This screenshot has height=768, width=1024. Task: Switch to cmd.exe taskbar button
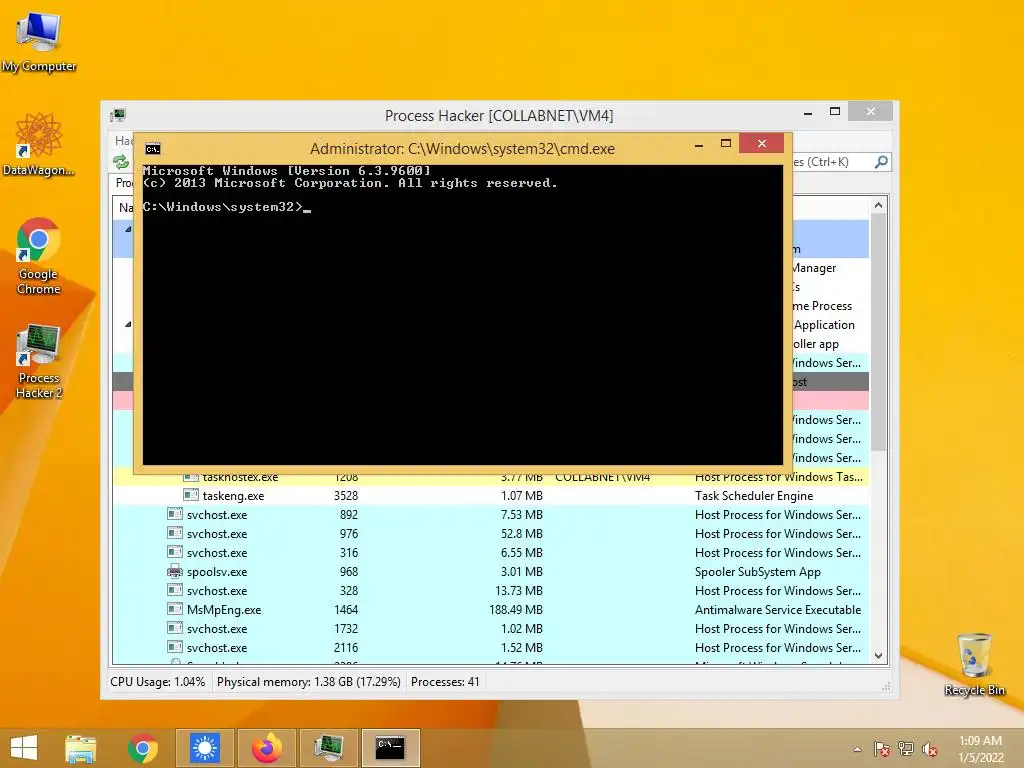coord(391,748)
